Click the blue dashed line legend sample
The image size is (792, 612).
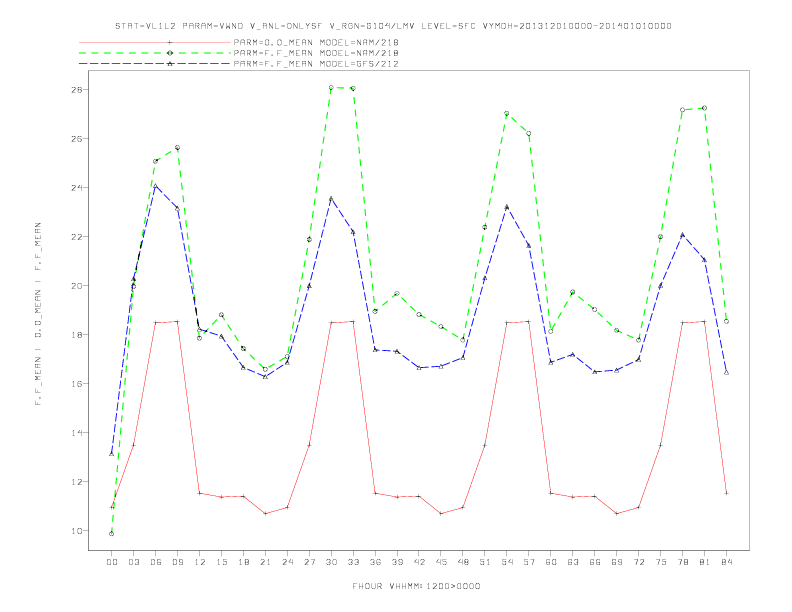tap(155, 64)
